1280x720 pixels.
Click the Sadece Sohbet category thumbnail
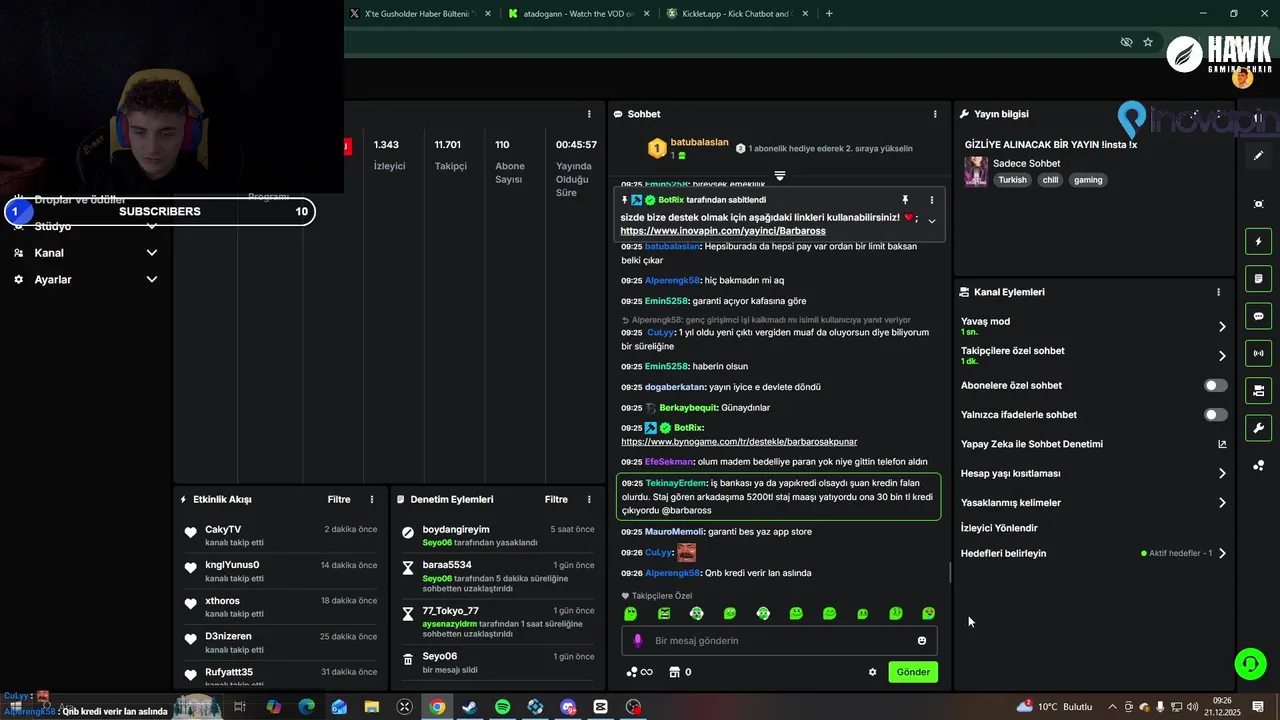(976, 171)
